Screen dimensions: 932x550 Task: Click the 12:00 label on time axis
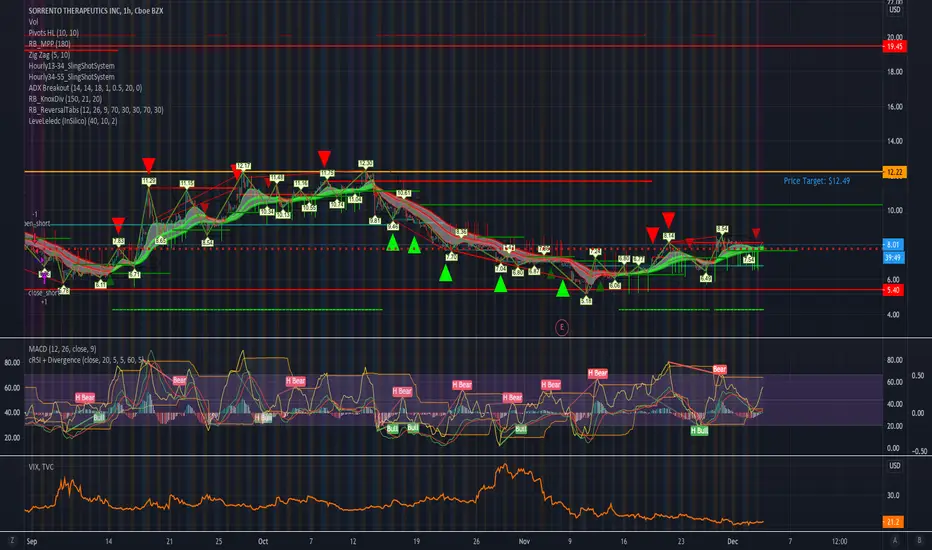tap(839, 541)
